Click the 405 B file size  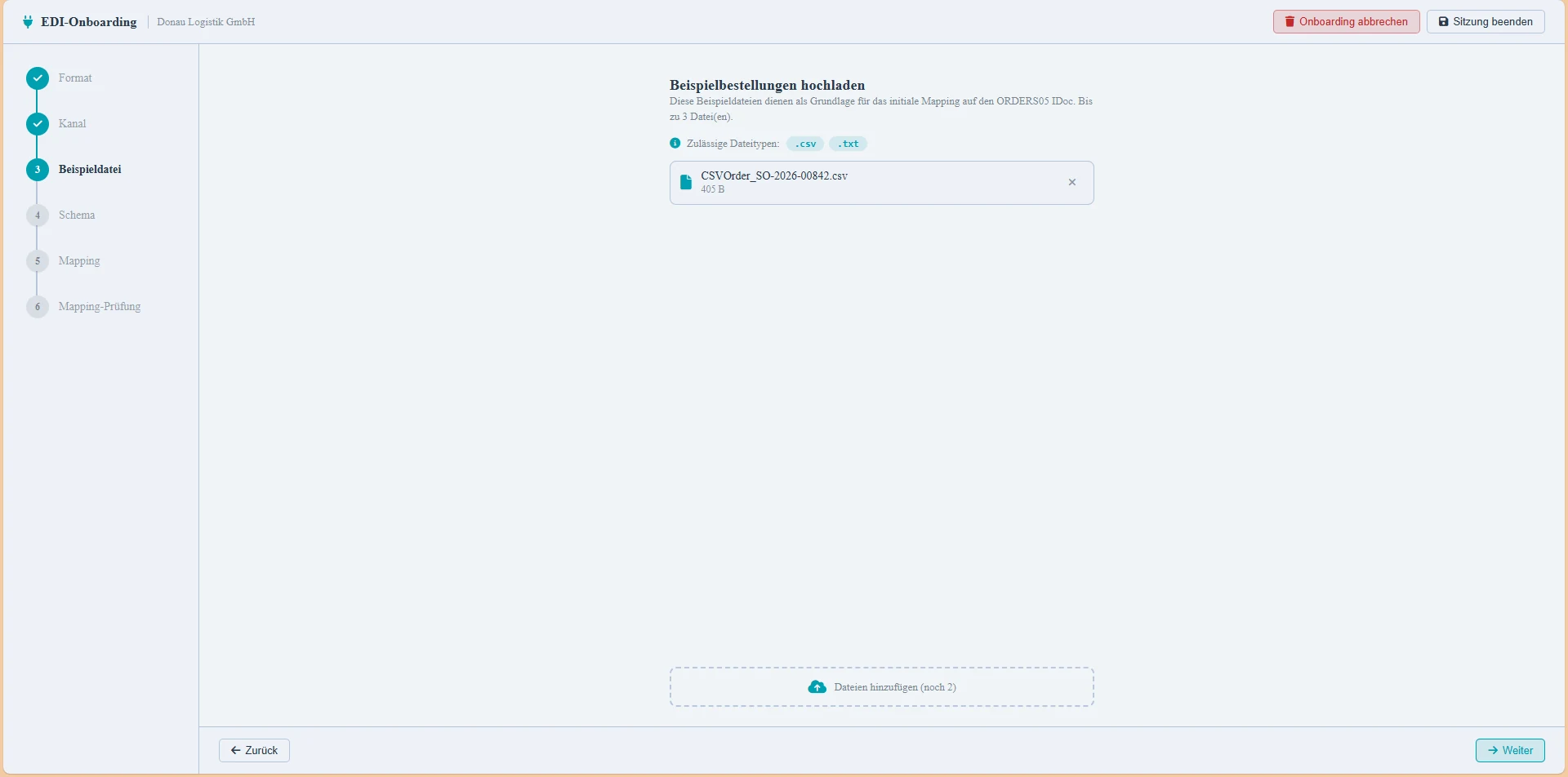point(713,189)
